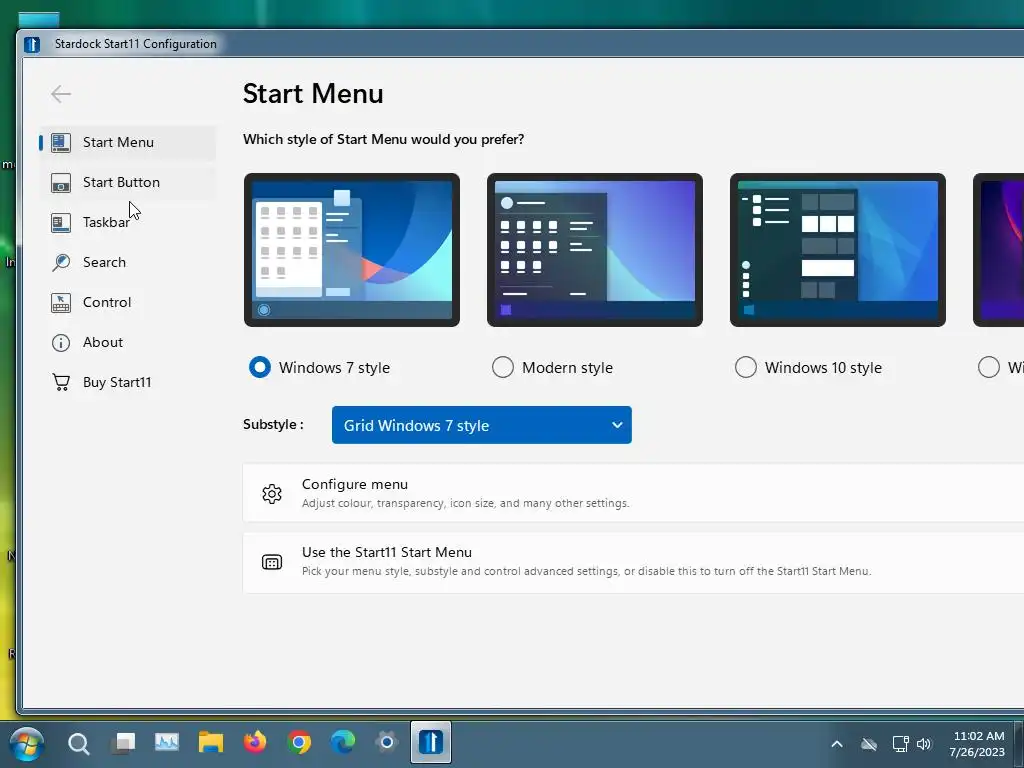
Task: Open the Windows 7 Start orb
Action: tap(27, 744)
